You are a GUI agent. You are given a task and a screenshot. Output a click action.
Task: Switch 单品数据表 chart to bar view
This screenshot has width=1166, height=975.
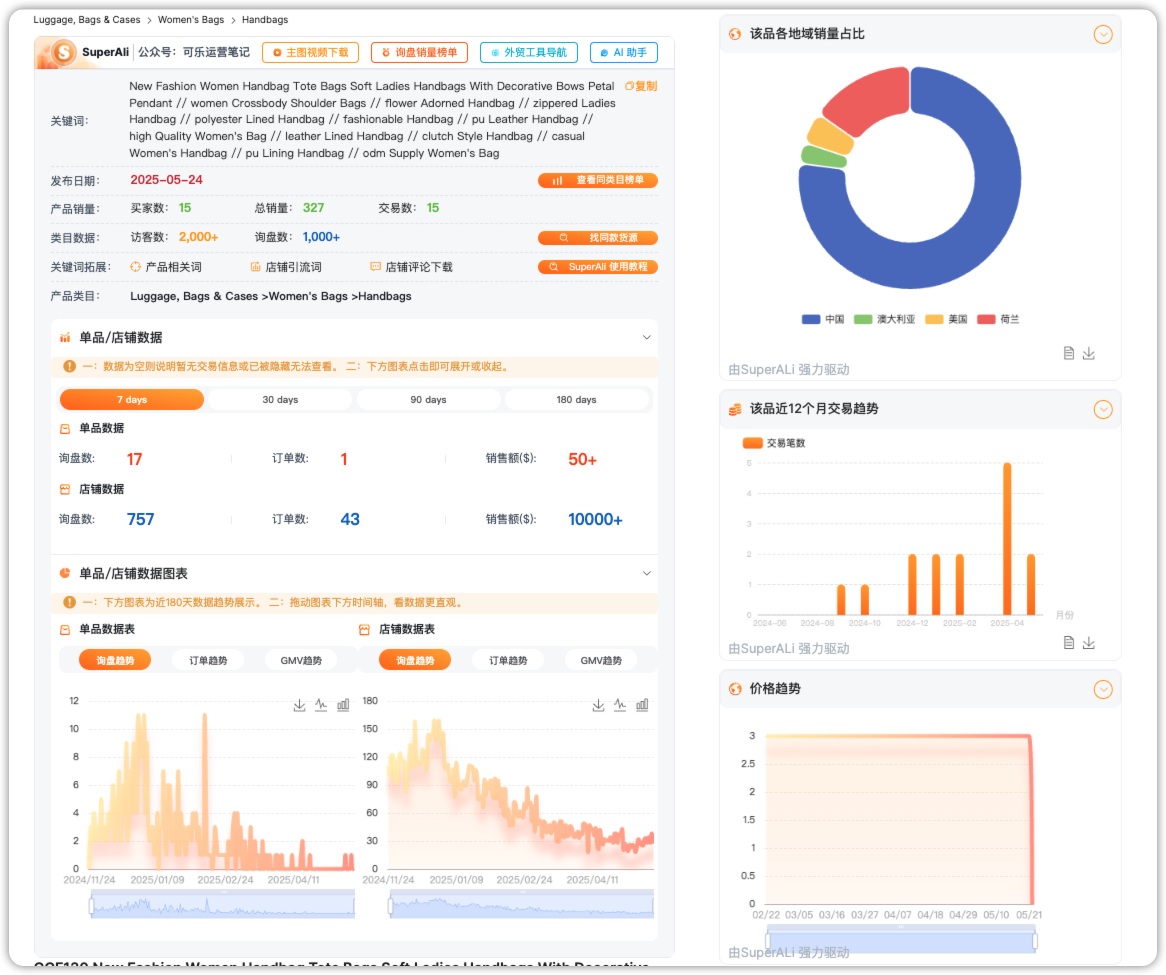[x=343, y=705]
